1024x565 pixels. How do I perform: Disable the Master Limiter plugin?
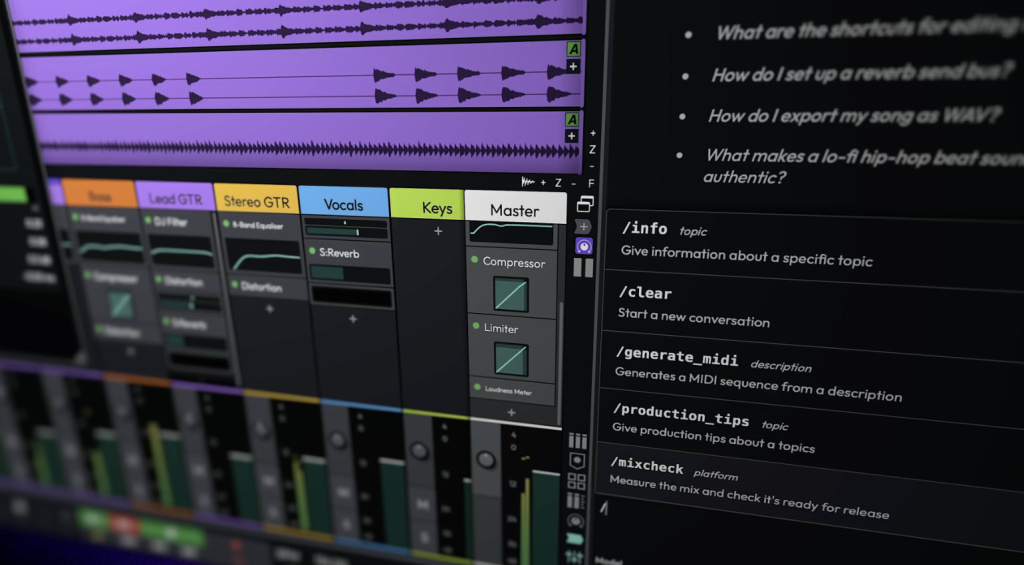coord(476,327)
